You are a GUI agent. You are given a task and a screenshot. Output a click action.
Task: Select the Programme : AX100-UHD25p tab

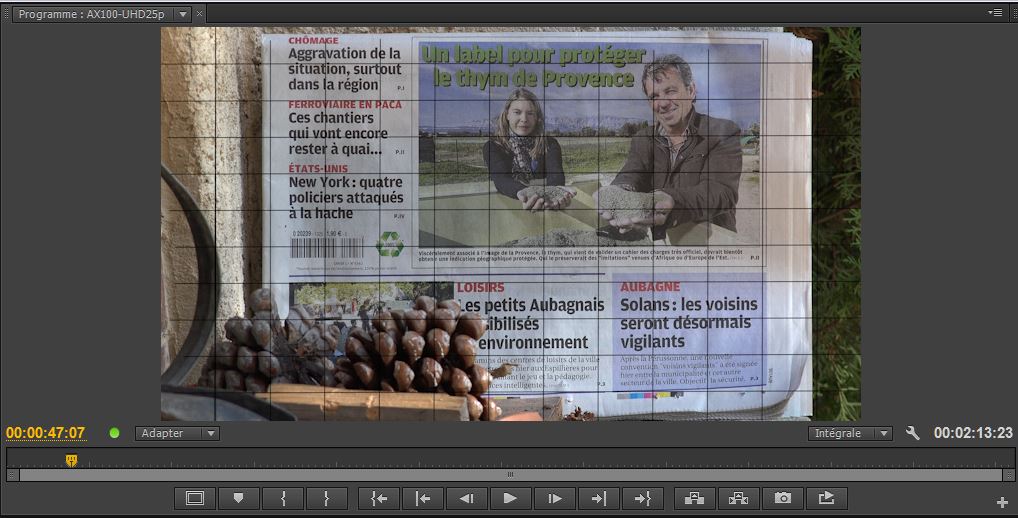pos(92,14)
